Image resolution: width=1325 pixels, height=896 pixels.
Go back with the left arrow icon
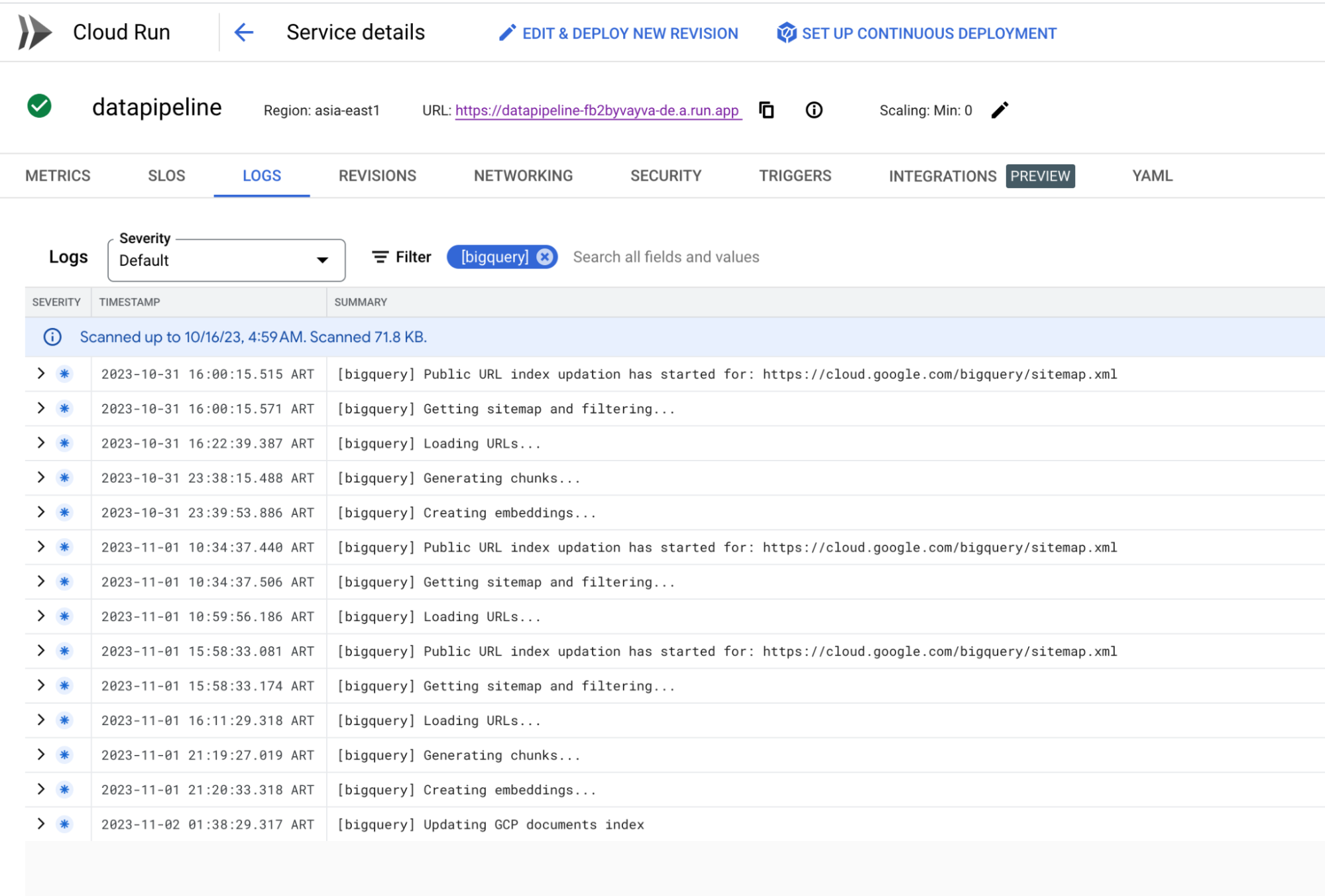pyautogui.click(x=244, y=32)
